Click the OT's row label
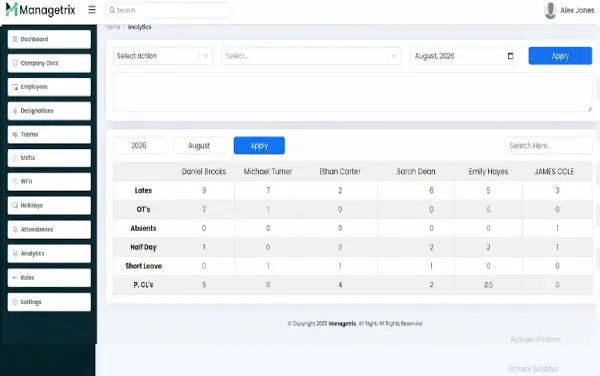The image size is (600, 376). tap(143, 209)
